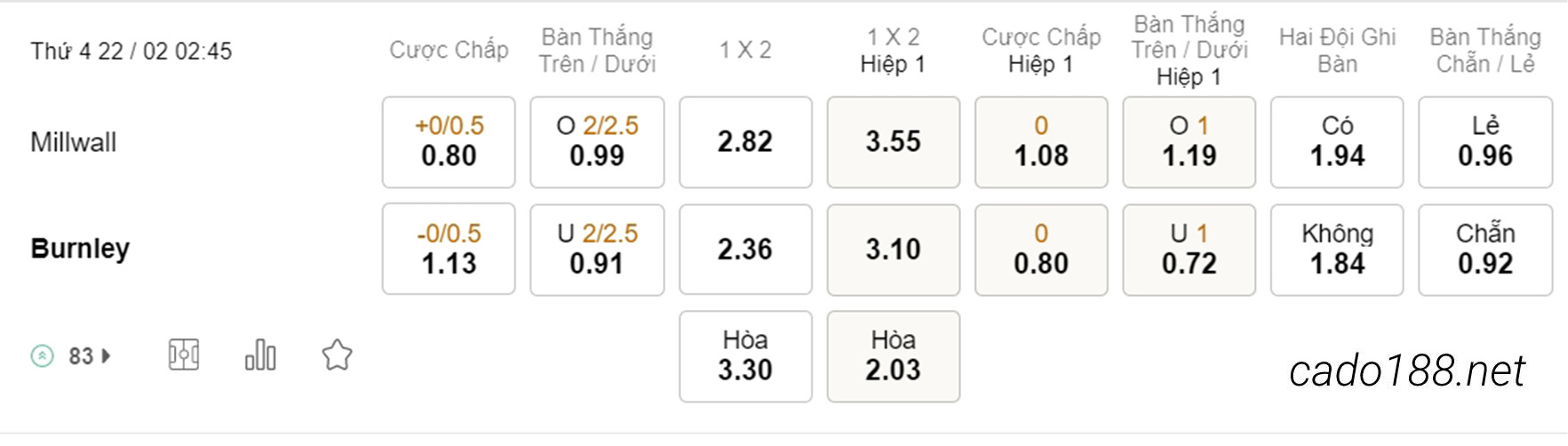Image resolution: width=1568 pixels, height=446 pixels.
Task: Choose even goals Chẵn 0.92
Action: [x=1485, y=250]
